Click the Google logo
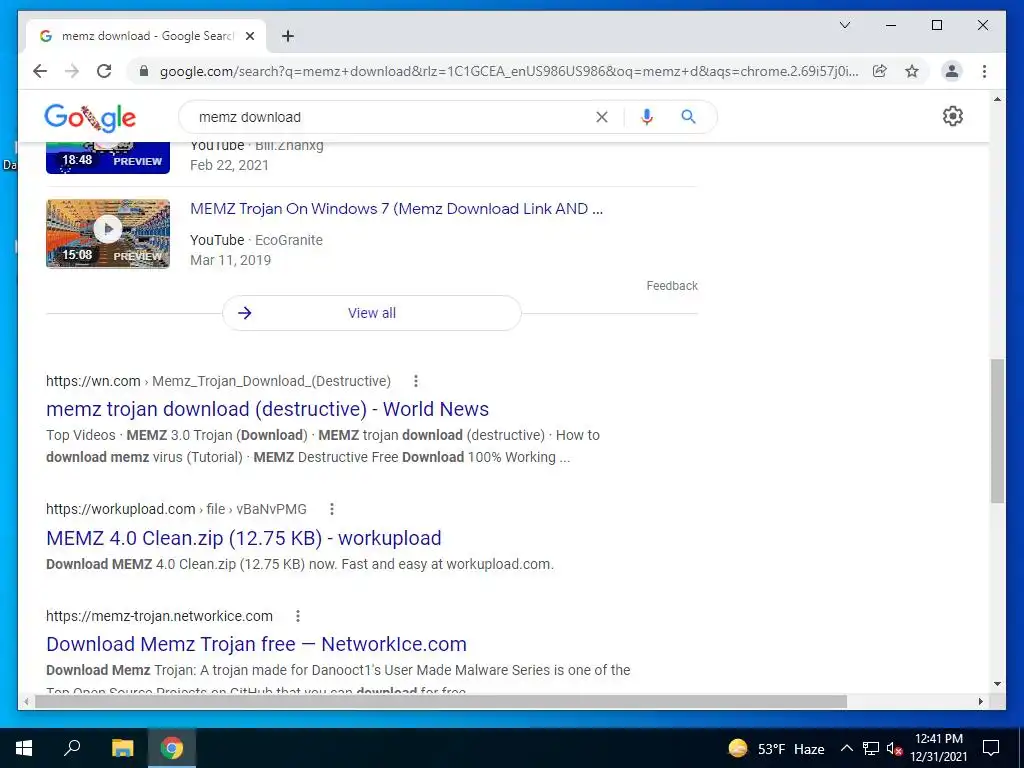 click(90, 118)
